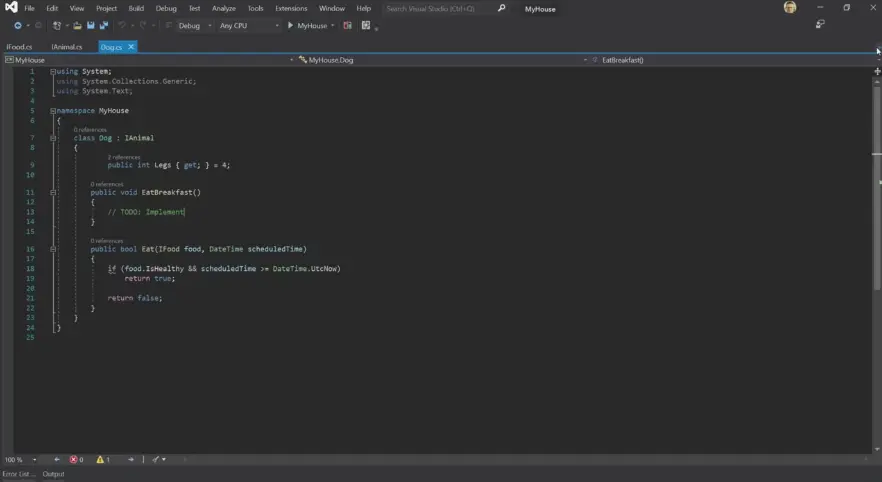The height and width of the screenshot is (482, 882).
Task: Click the search magnifier icon
Action: point(501,8)
